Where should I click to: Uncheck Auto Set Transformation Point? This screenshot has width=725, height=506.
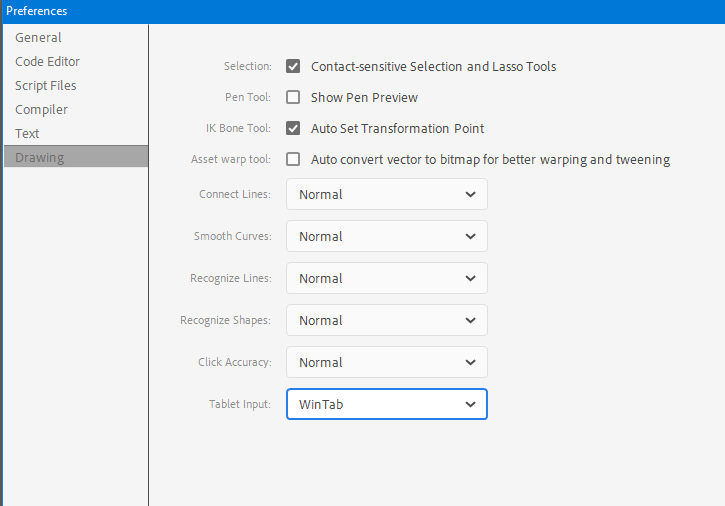coord(293,129)
